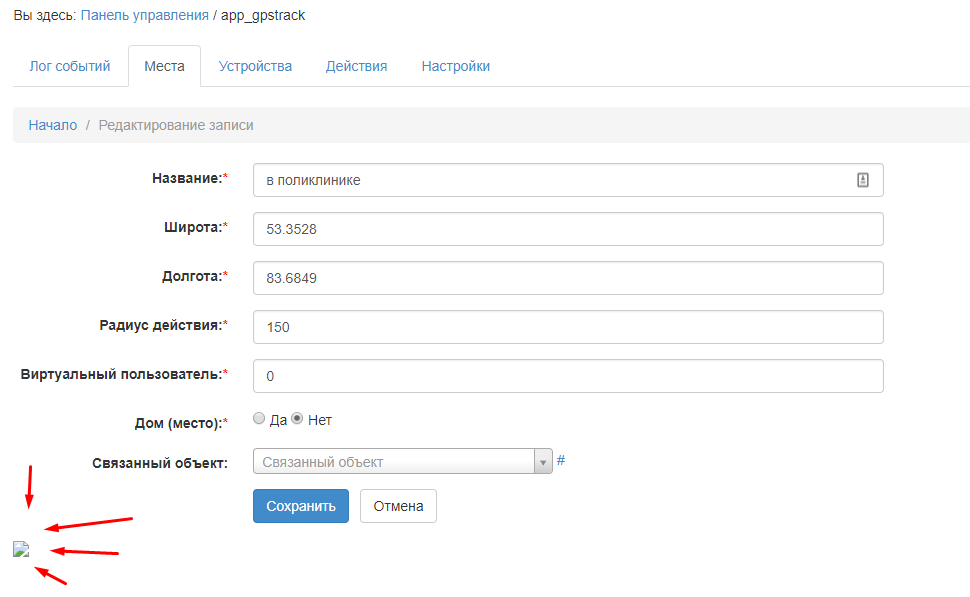Click the Сохранить button
Image resolution: width=970 pixels, height=597 pixels.
pos(301,506)
